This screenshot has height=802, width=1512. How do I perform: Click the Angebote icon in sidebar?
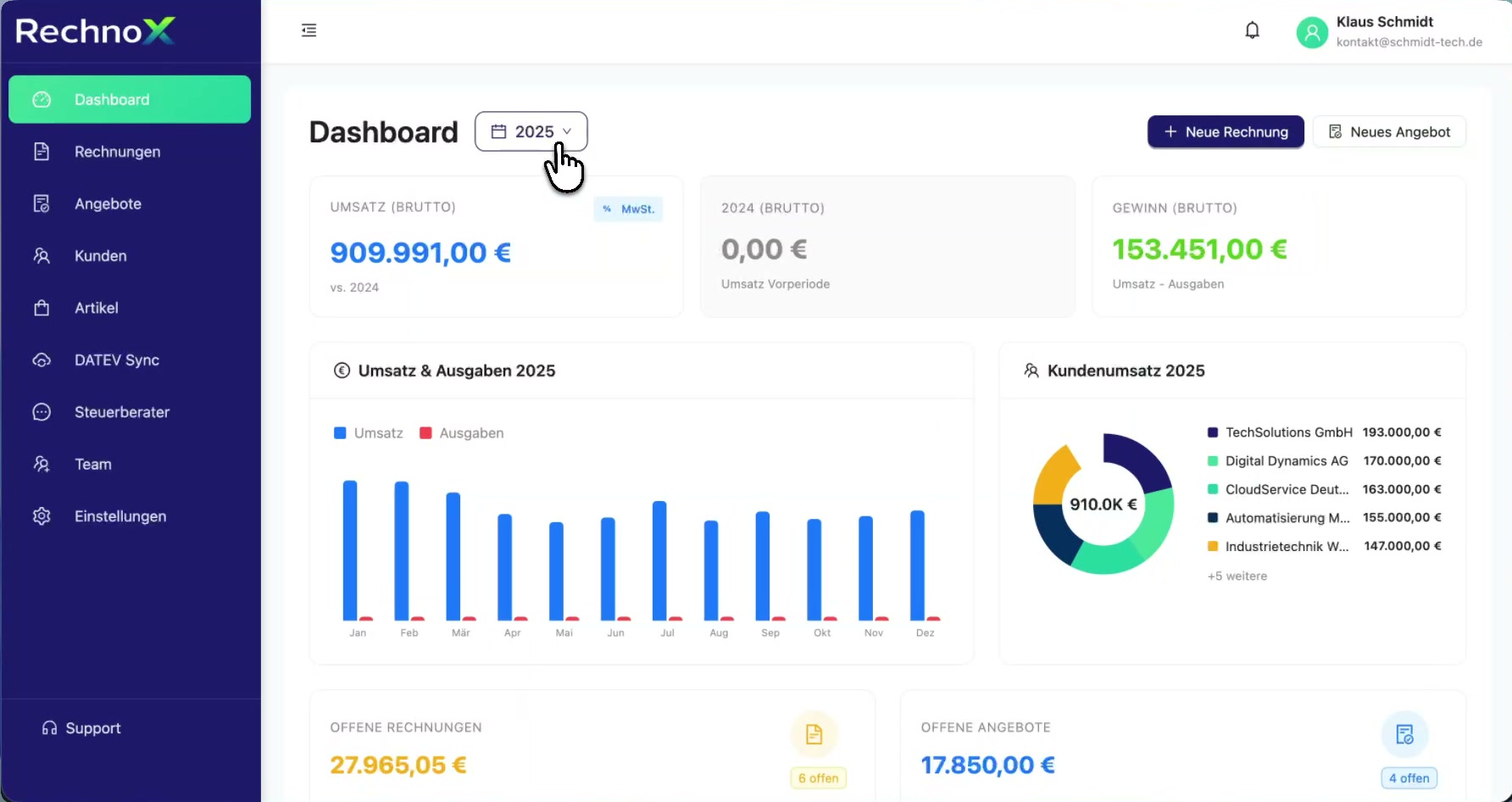point(42,203)
